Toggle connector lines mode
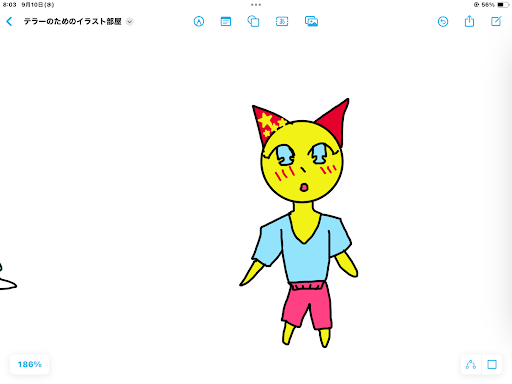 click(x=471, y=364)
